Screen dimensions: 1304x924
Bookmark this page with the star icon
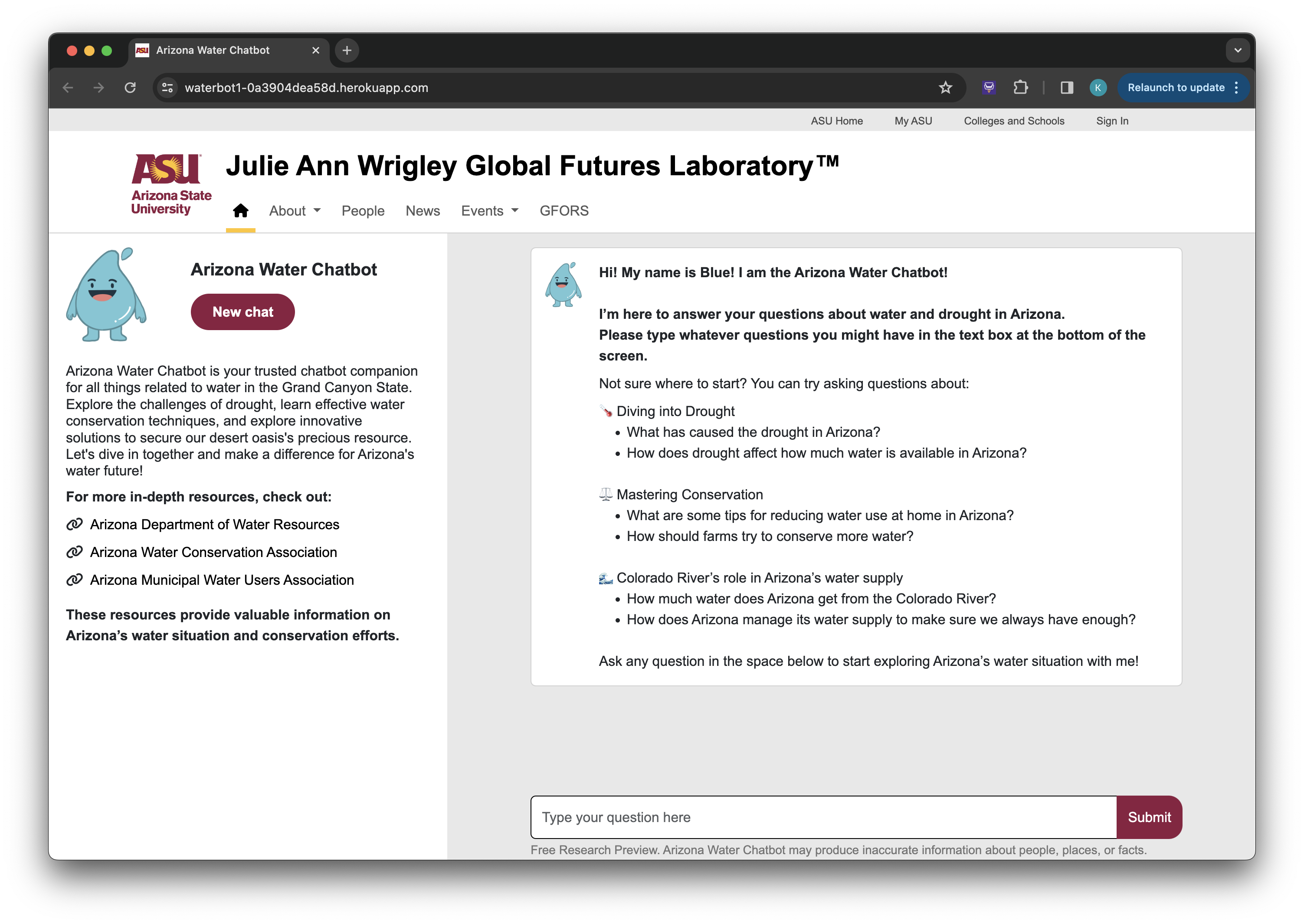click(945, 88)
